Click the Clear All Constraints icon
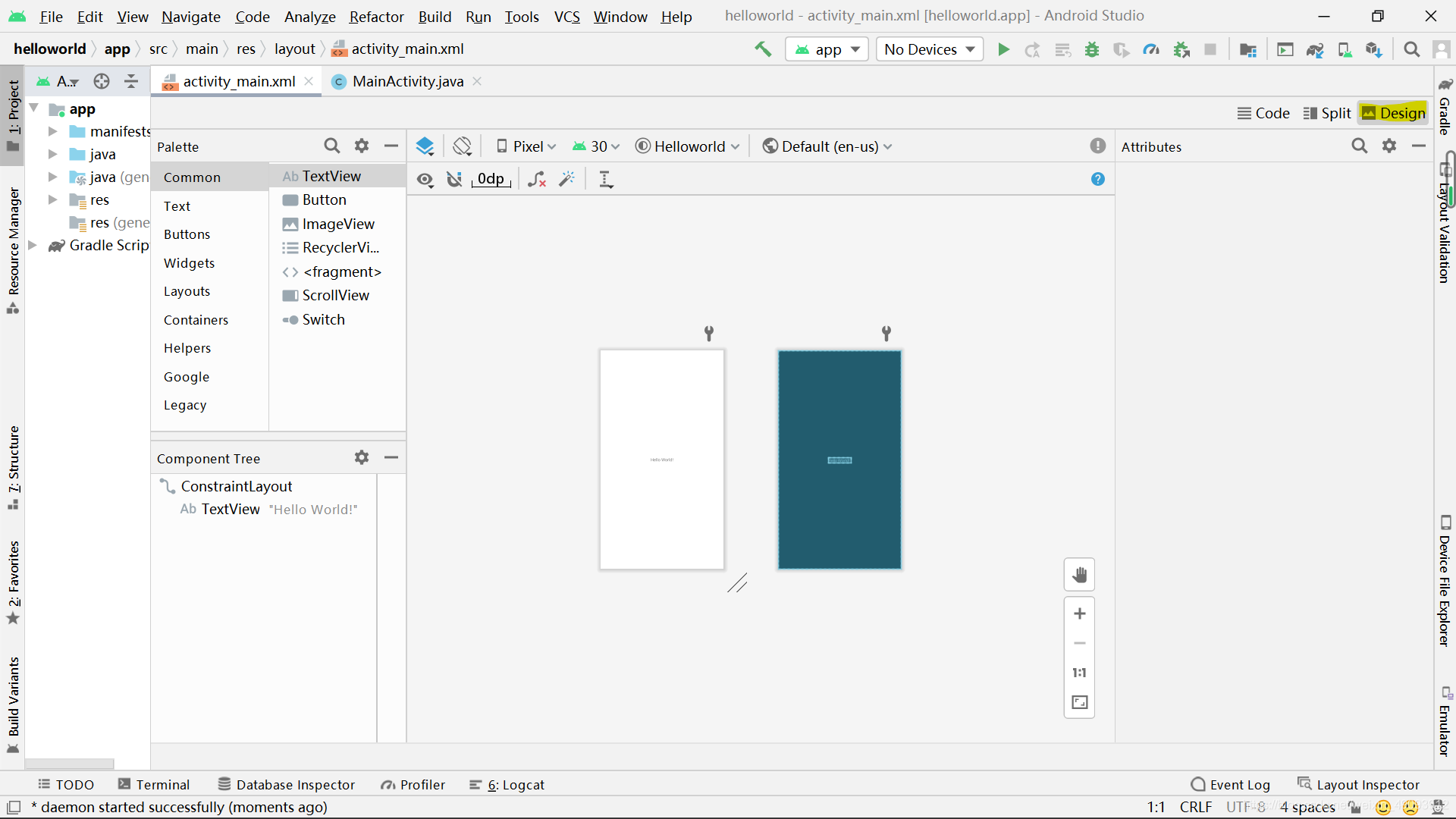This screenshot has width=1456, height=819. click(537, 179)
